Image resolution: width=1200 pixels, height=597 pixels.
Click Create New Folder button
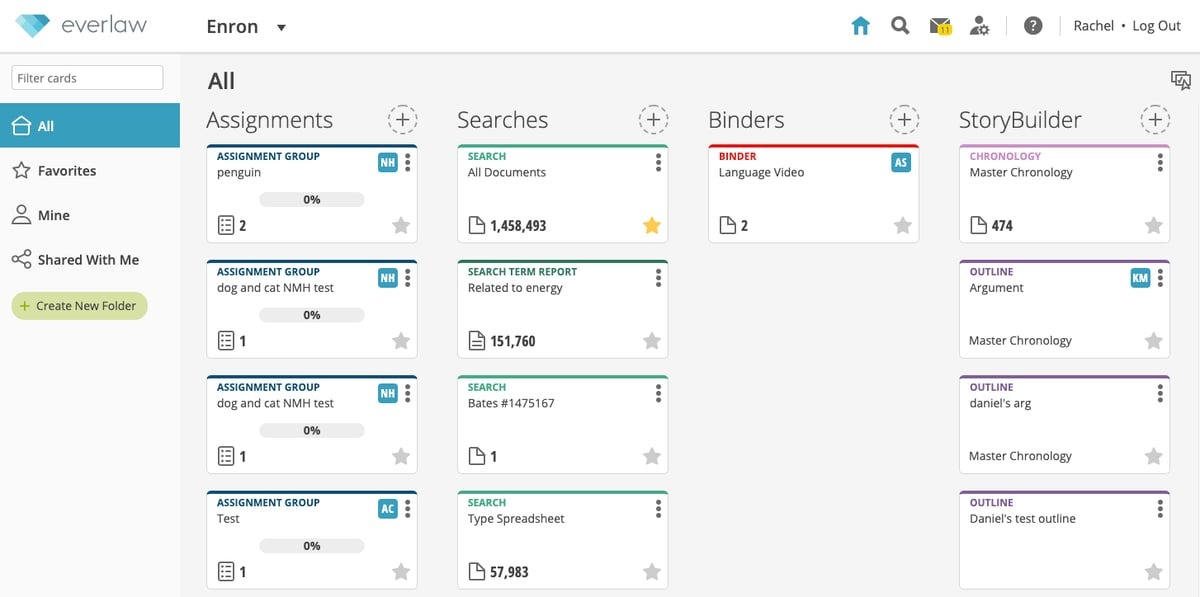pos(80,306)
